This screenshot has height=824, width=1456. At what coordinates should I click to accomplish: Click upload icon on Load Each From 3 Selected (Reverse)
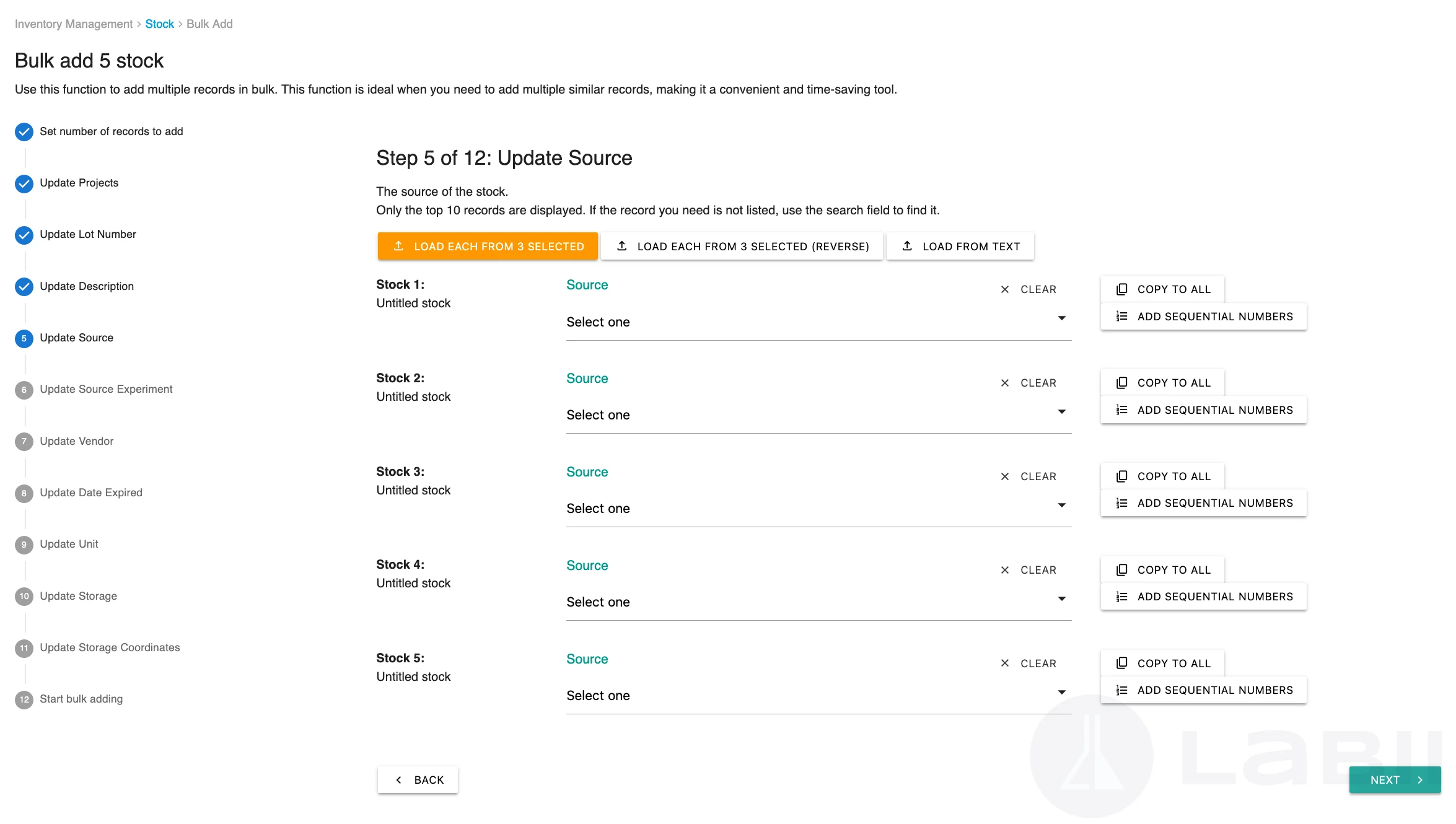(622, 246)
